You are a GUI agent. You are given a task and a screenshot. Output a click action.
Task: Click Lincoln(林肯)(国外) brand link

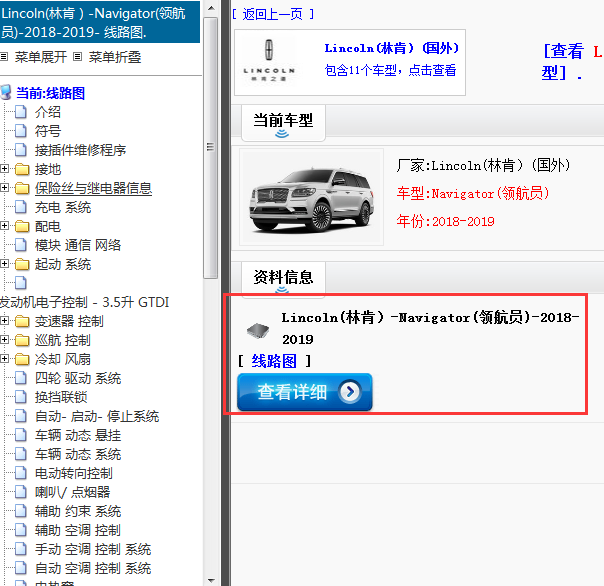pos(392,48)
